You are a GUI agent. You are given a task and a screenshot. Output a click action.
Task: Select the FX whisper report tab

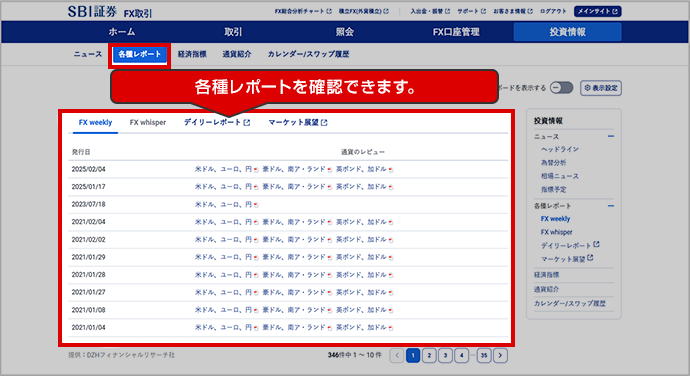point(148,122)
